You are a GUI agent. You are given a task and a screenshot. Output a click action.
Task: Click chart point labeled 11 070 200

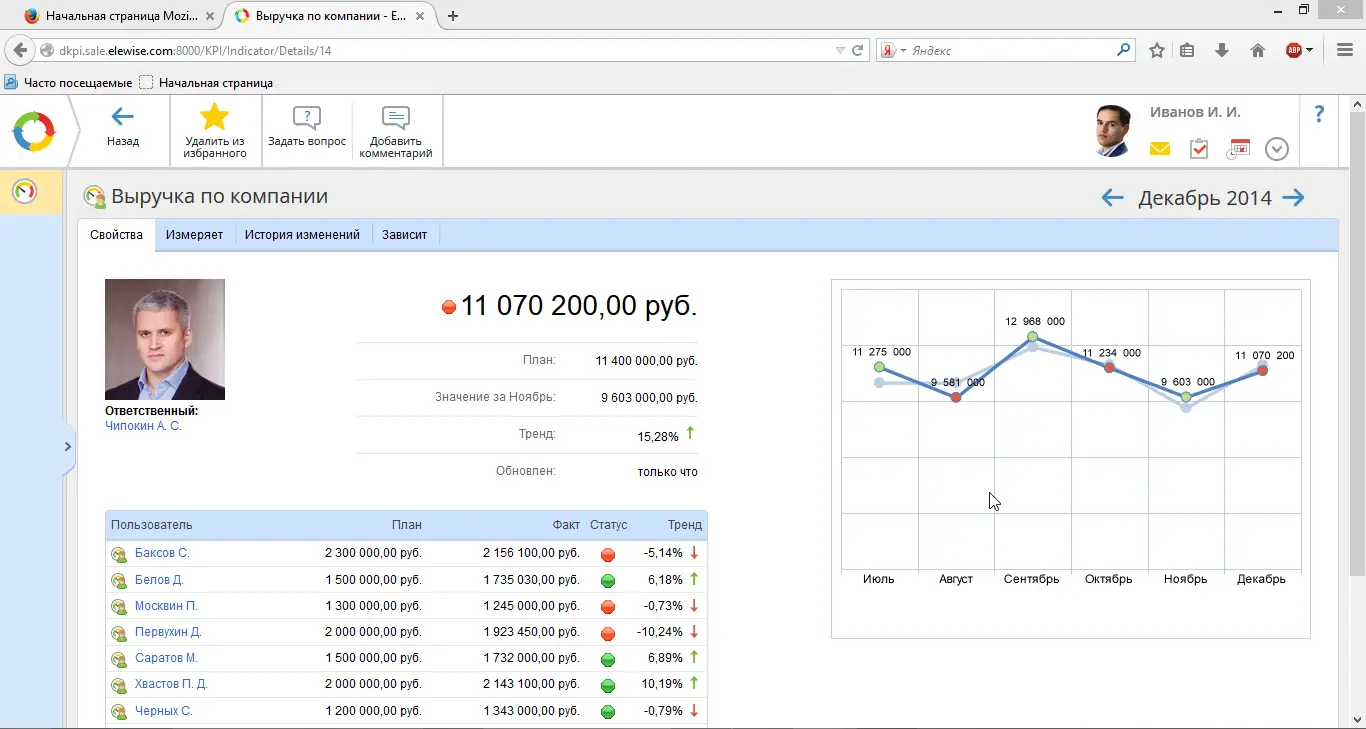1263,371
